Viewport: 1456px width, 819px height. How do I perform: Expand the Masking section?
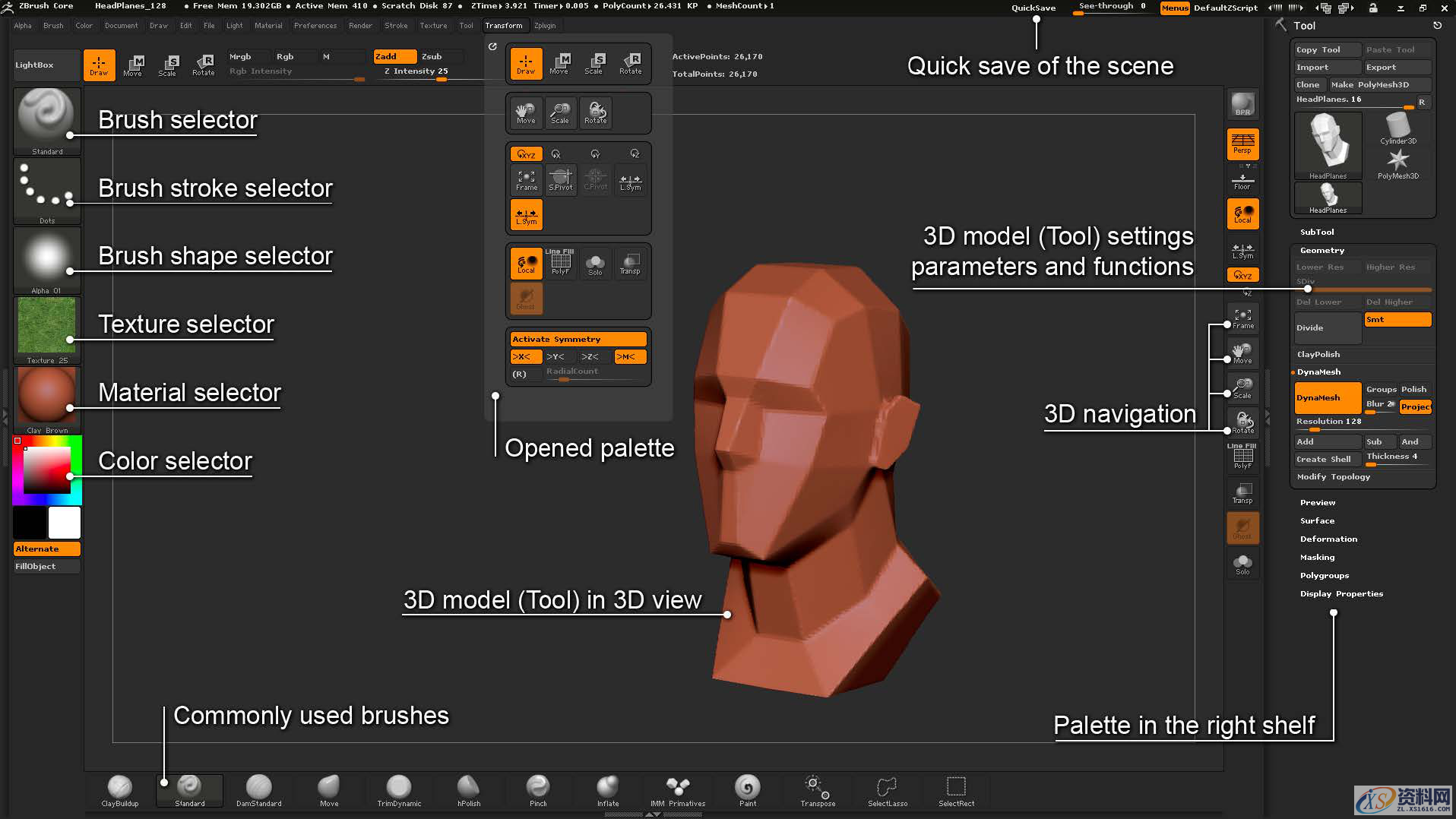click(x=1317, y=557)
